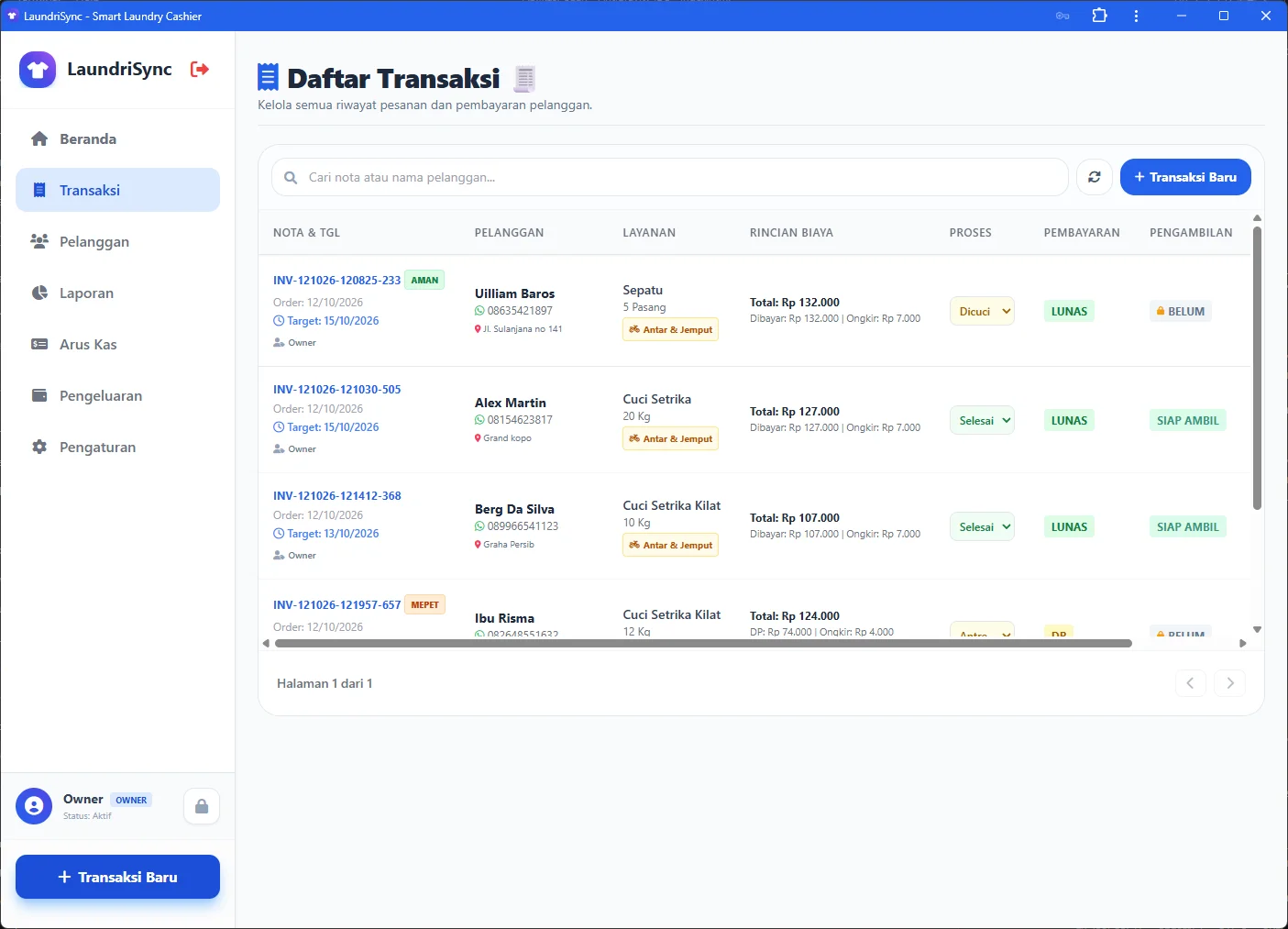Open the three-dot menu in title bar
1288x929 pixels.
pos(1136,16)
